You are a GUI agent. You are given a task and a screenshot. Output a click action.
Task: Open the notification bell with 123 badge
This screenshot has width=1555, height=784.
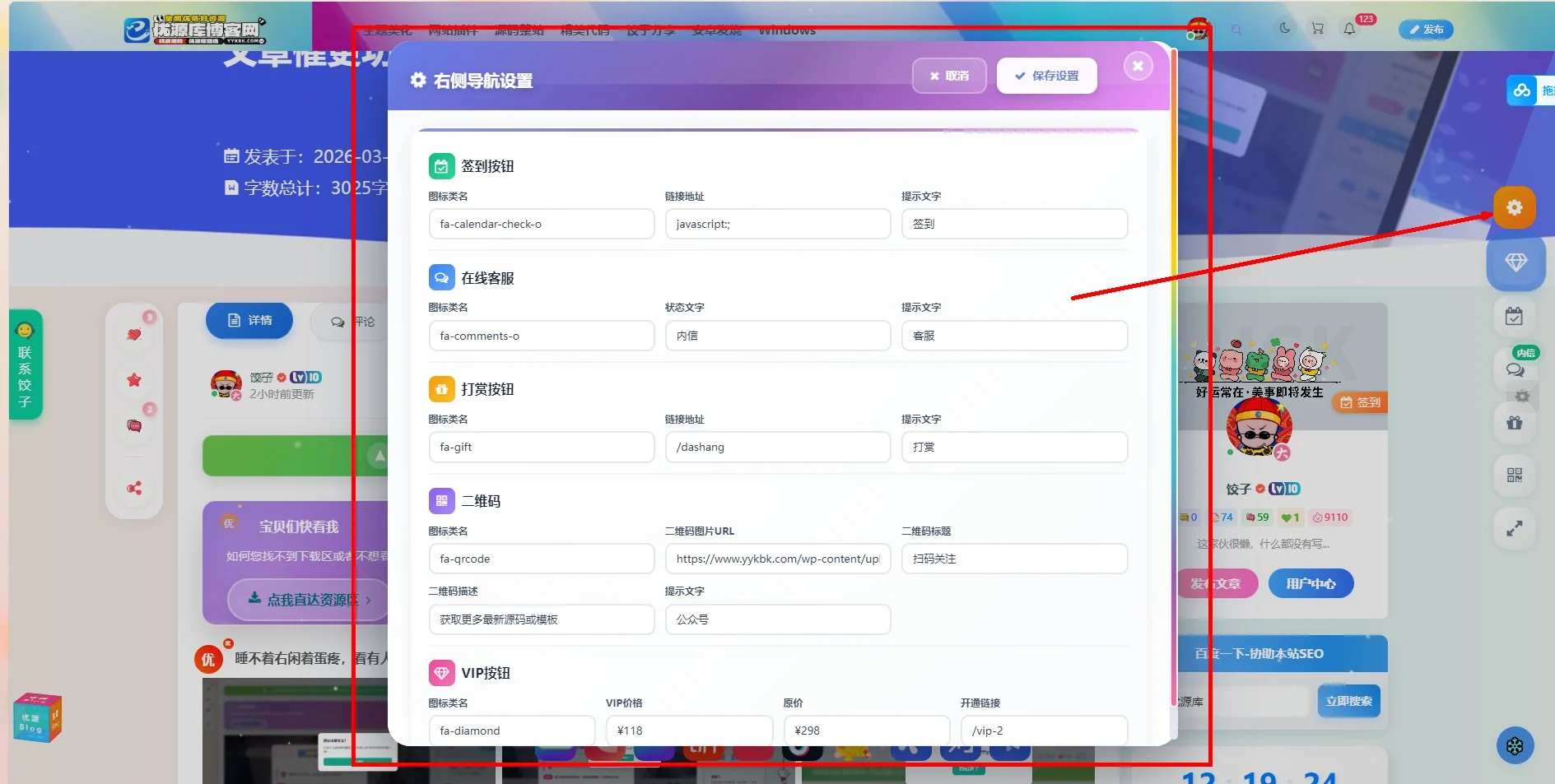pos(1349,29)
